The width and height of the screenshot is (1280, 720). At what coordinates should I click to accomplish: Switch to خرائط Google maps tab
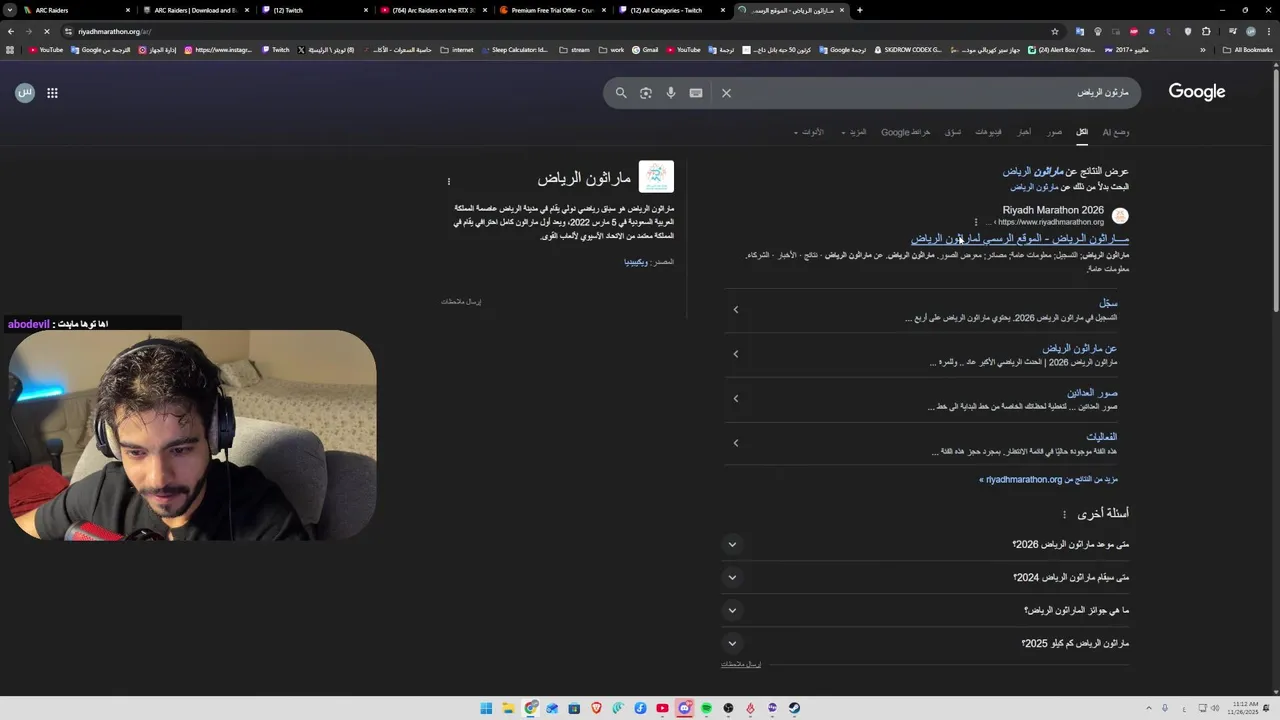[x=906, y=132]
